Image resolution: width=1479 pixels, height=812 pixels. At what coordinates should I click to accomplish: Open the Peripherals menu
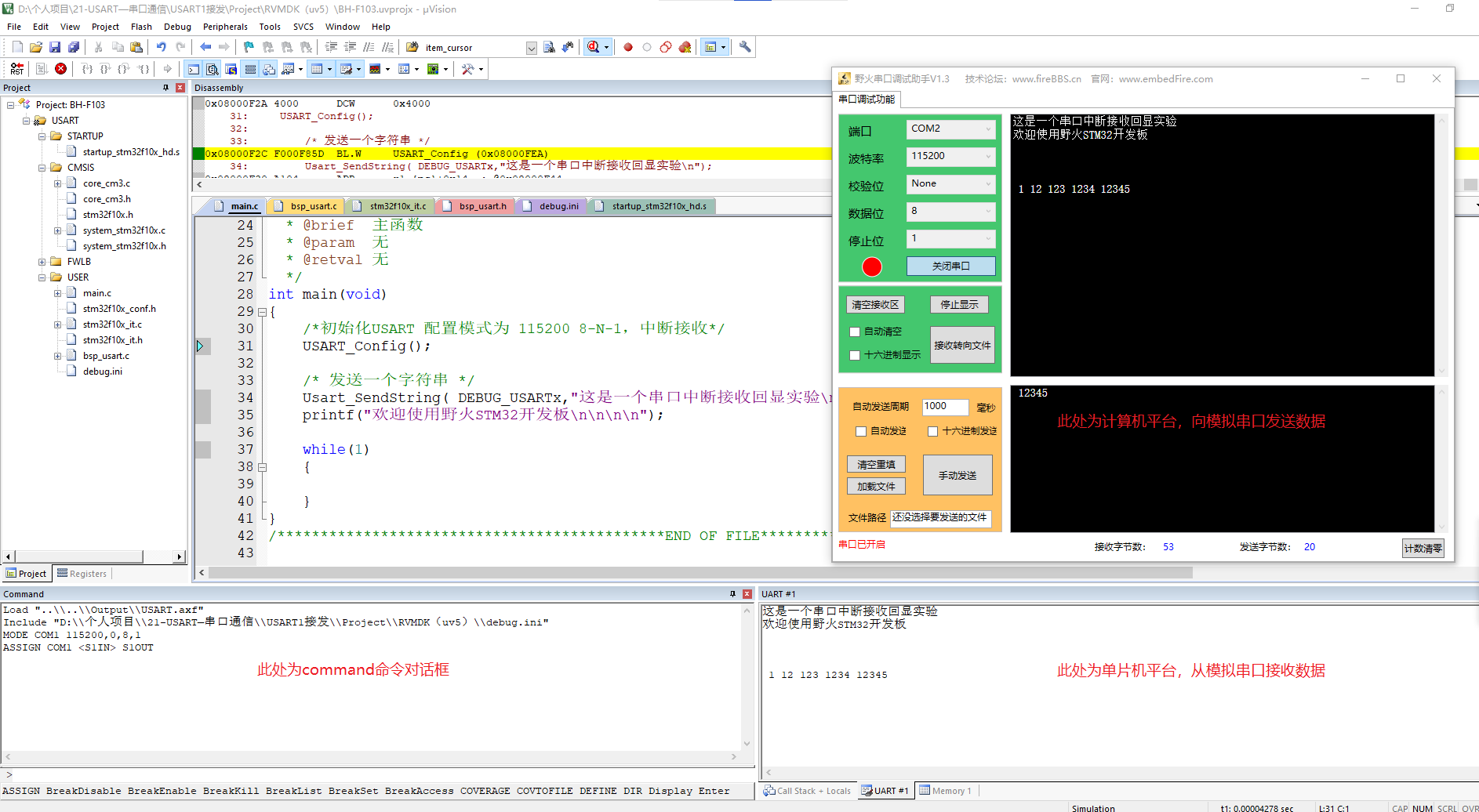click(x=225, y=27)
